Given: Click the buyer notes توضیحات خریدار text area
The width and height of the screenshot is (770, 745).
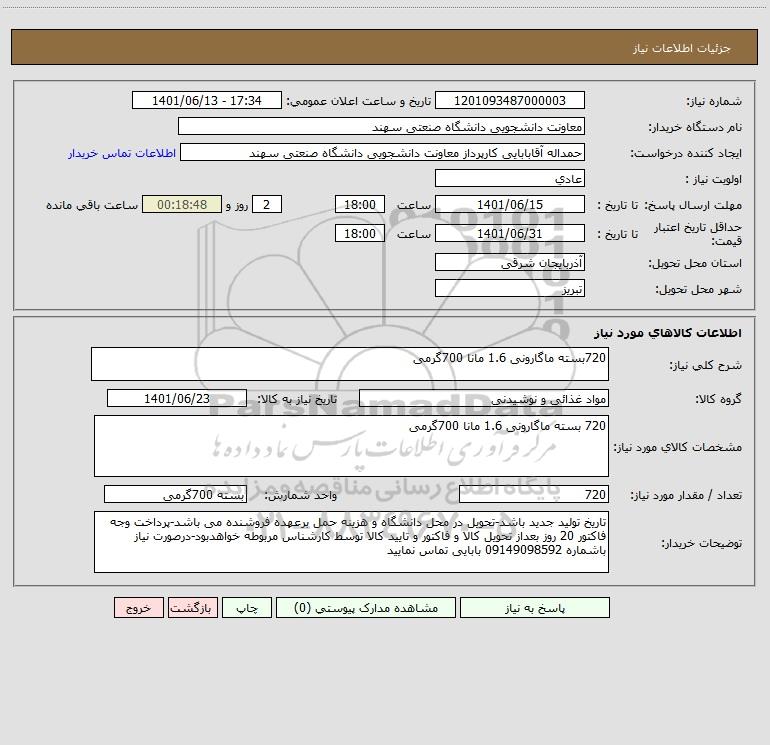Looking at the screenshot, I should coord(351,542).
